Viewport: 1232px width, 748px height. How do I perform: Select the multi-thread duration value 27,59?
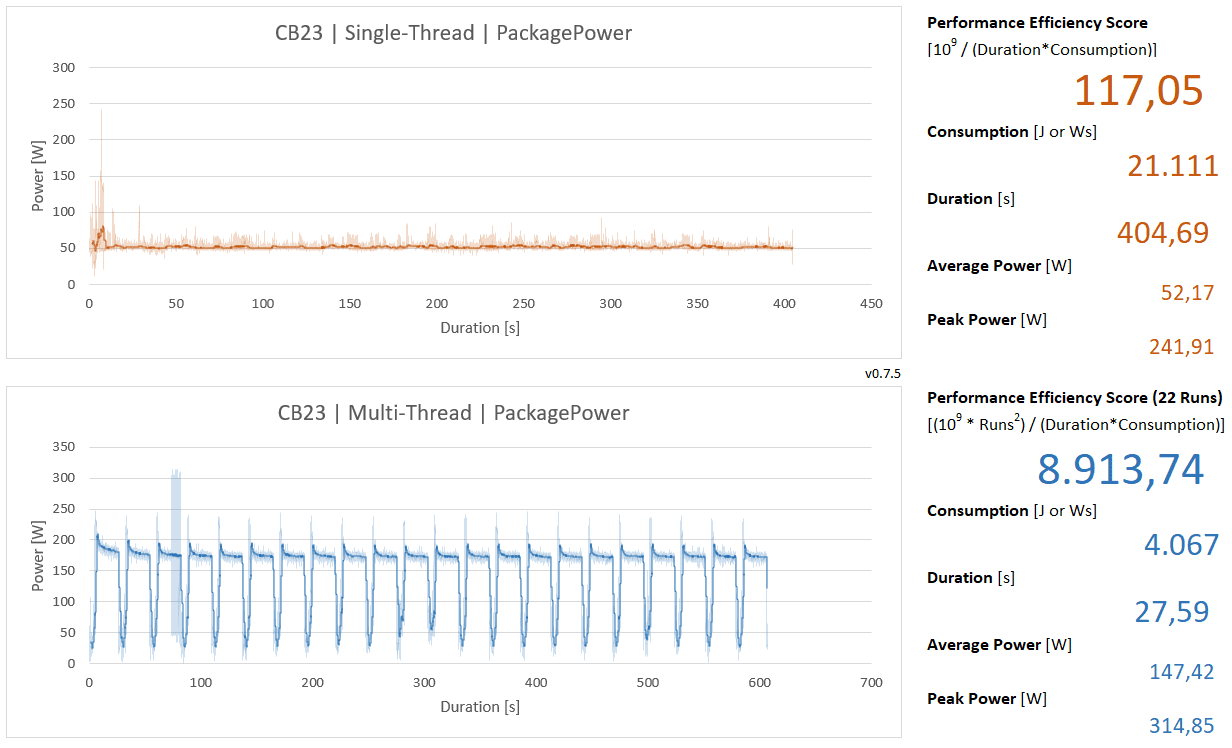(x=1172, y=612)
